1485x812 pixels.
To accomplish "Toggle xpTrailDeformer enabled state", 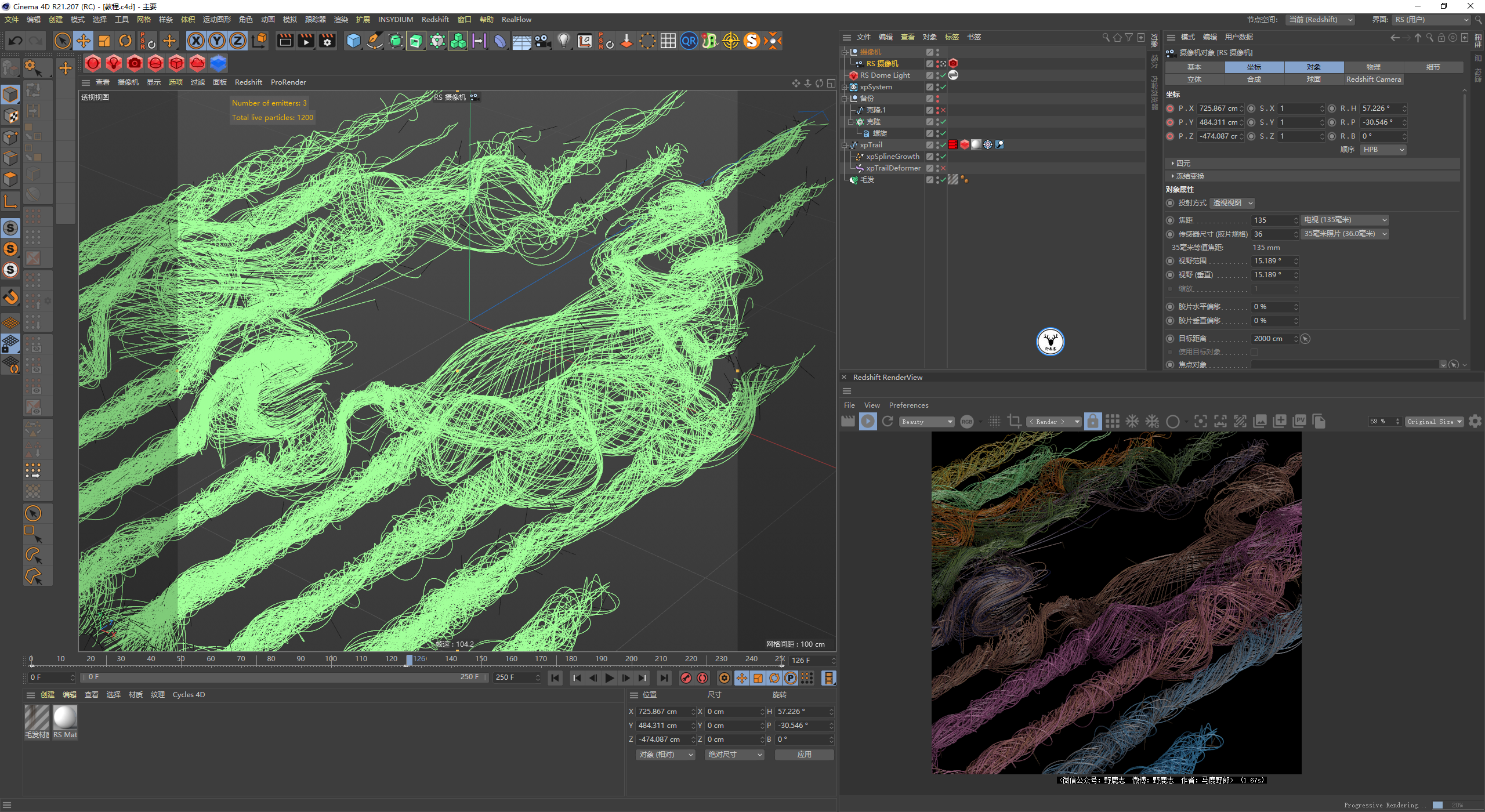I will coord(943,168).
